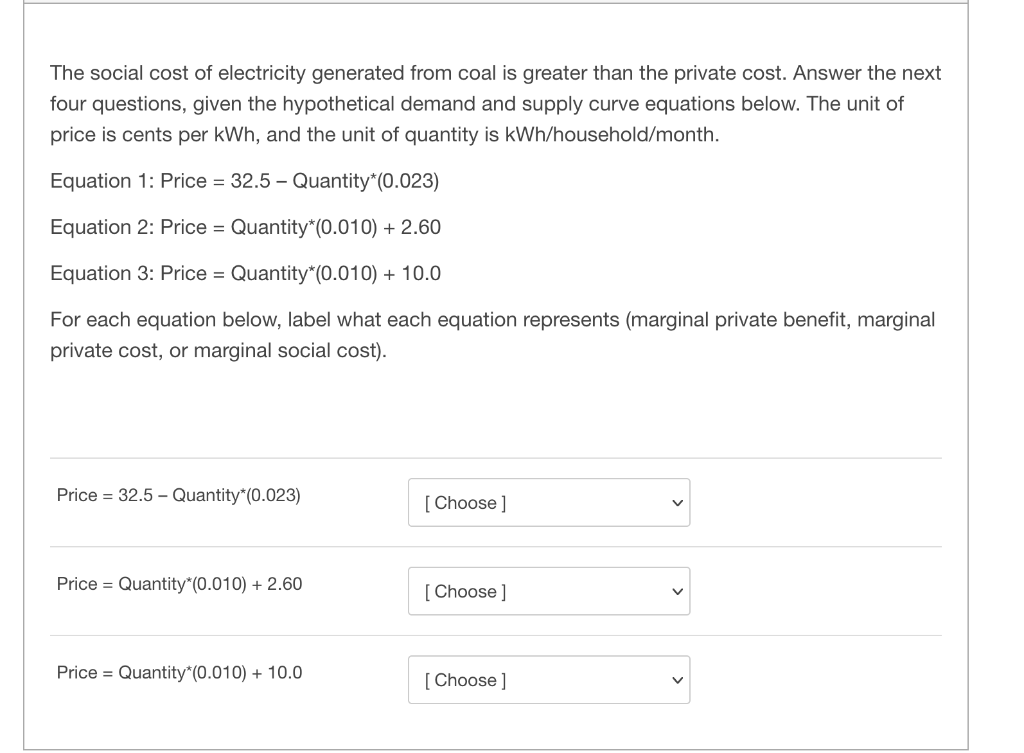Click the 'Equation 2' line in the question text
The height and width of the screenshot is (753, 1024).
click(x=245, y=227)
